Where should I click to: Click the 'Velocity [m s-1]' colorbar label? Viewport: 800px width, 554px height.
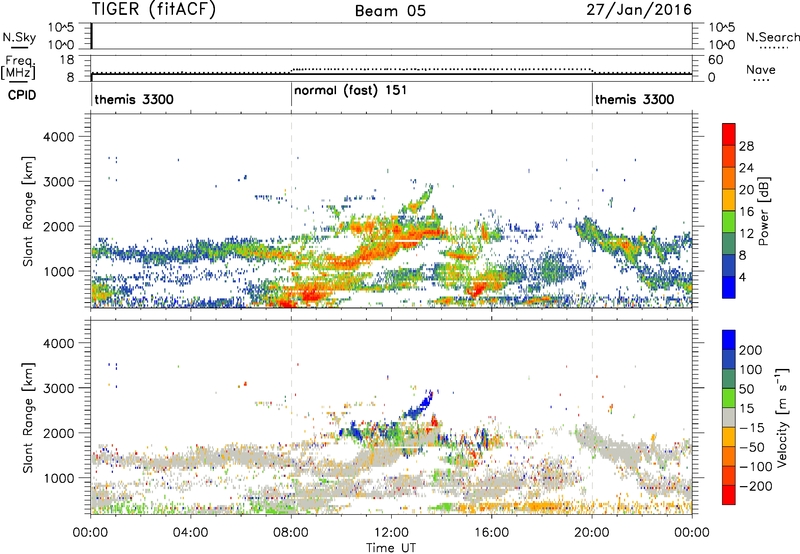(782, 417)
